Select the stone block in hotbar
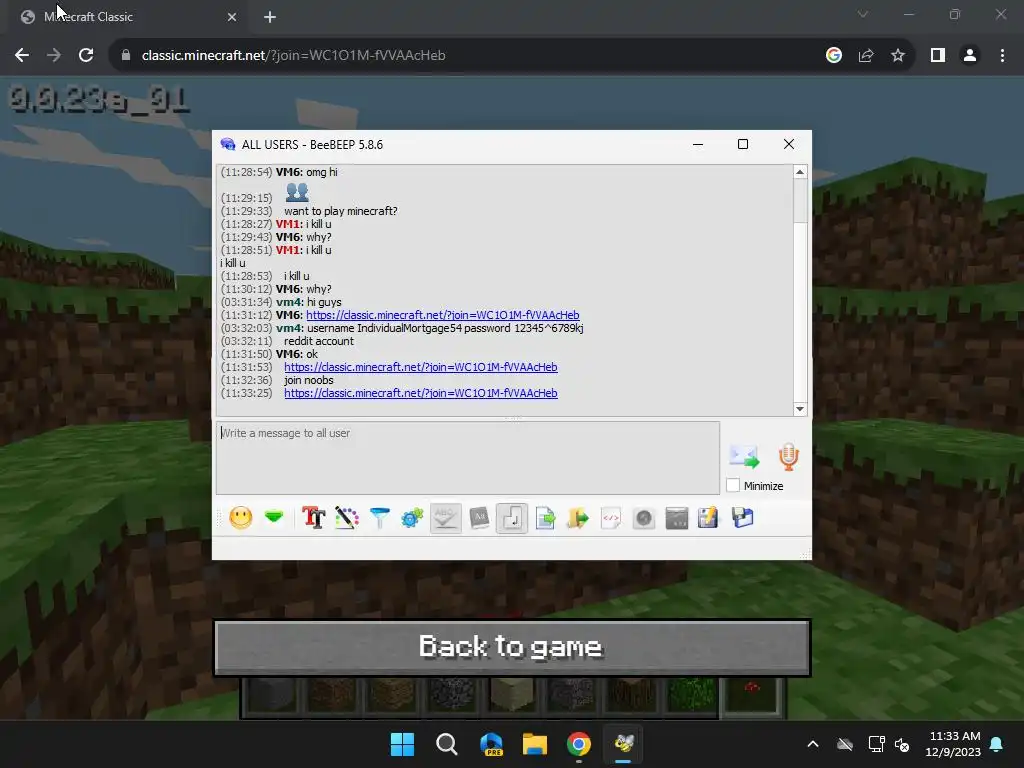Viewport: 1024px width, 768px height. point(272,695)
